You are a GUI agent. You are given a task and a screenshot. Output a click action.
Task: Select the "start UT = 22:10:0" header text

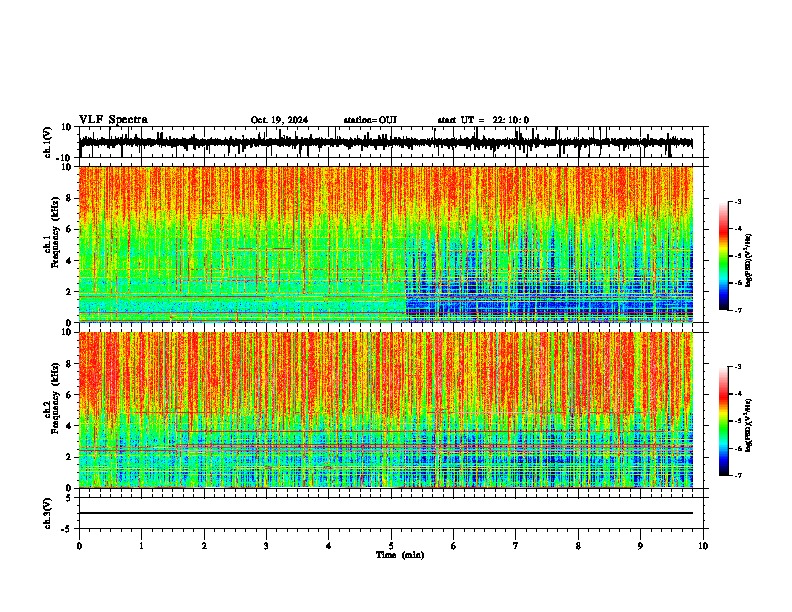483,120
